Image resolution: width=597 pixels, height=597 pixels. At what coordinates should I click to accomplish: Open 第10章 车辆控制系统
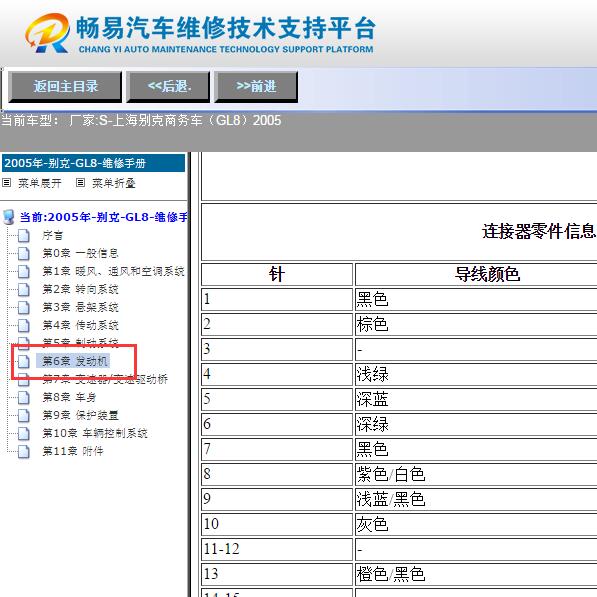pyautogui.click(x=95, y=433)
